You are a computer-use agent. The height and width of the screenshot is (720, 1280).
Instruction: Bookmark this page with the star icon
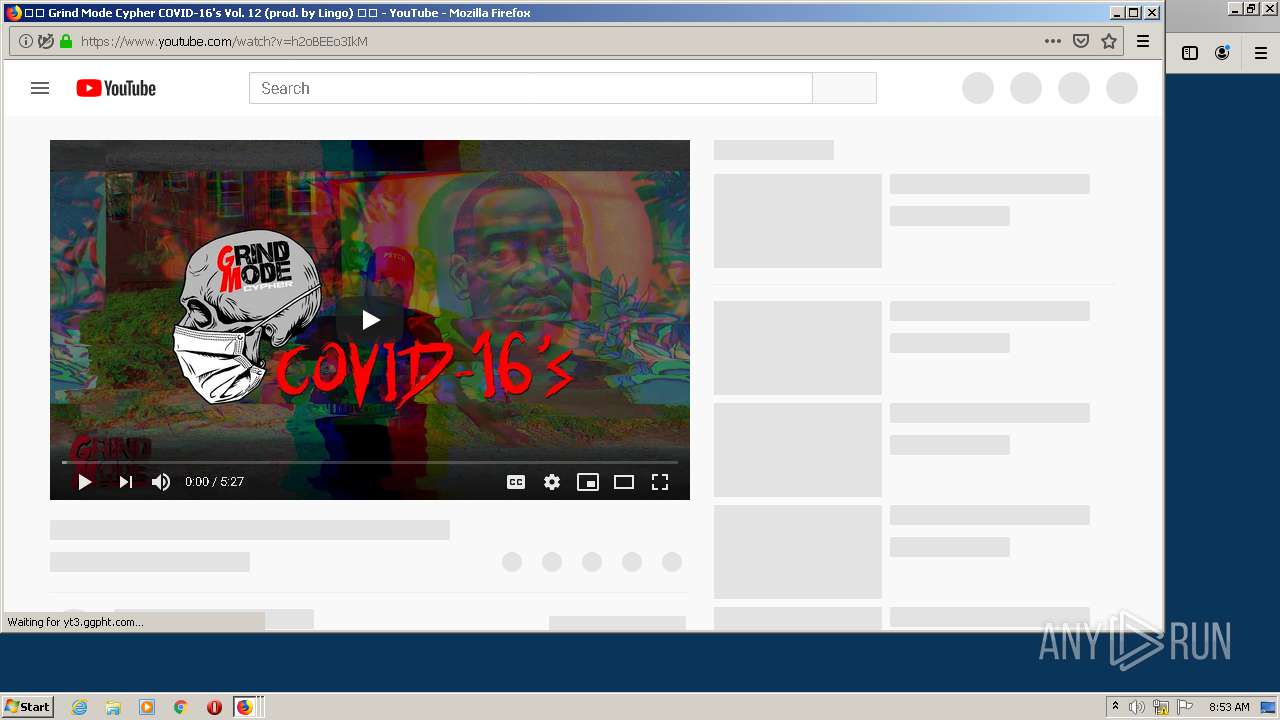pyautogui.click(x=1108, y=41)
